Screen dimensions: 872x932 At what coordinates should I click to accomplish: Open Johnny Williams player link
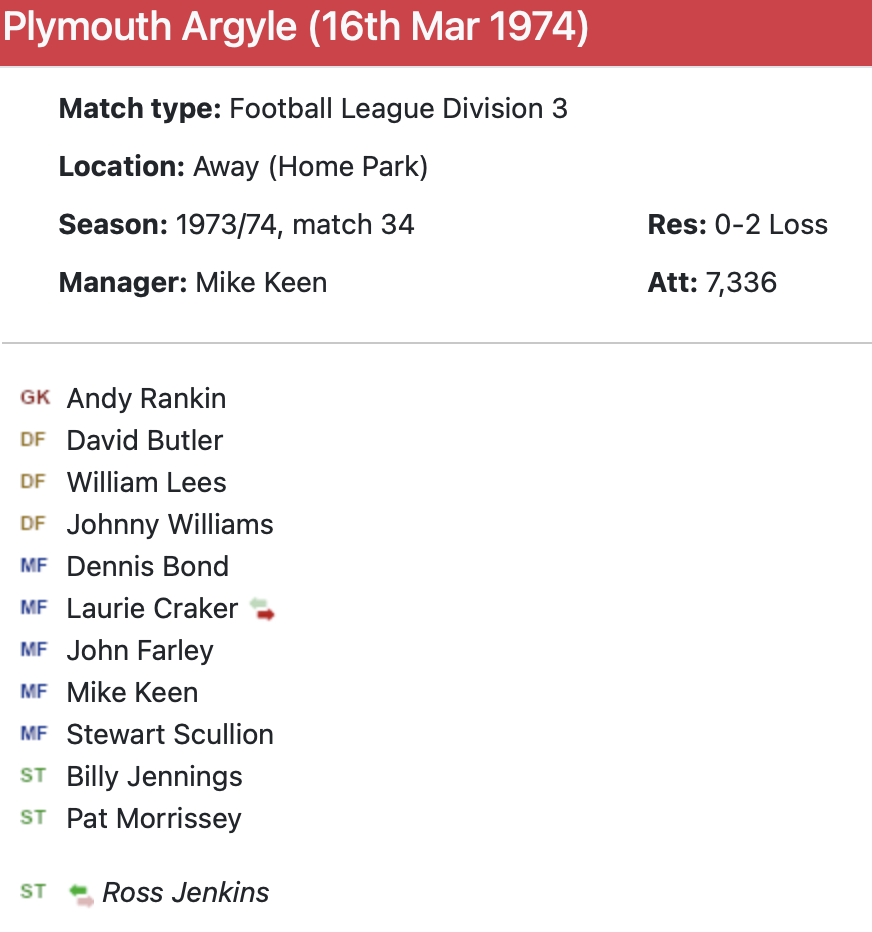pyautogui.click(x=170, y=524)
